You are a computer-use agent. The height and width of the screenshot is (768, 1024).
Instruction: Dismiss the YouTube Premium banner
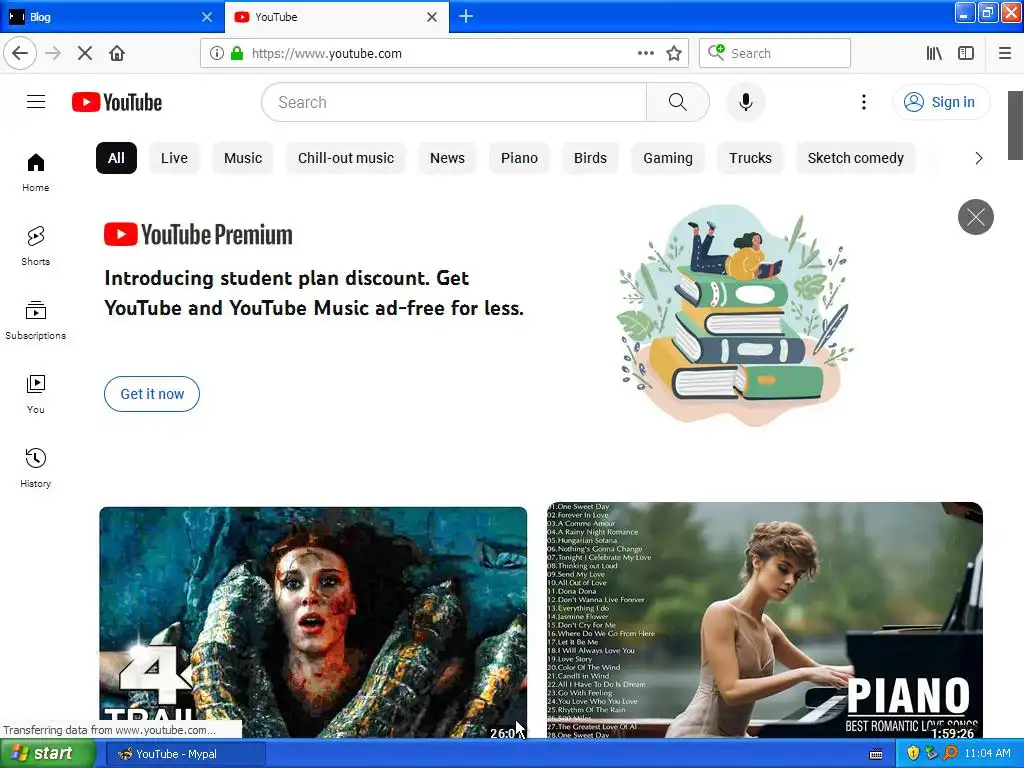click(x=976, y=217)
